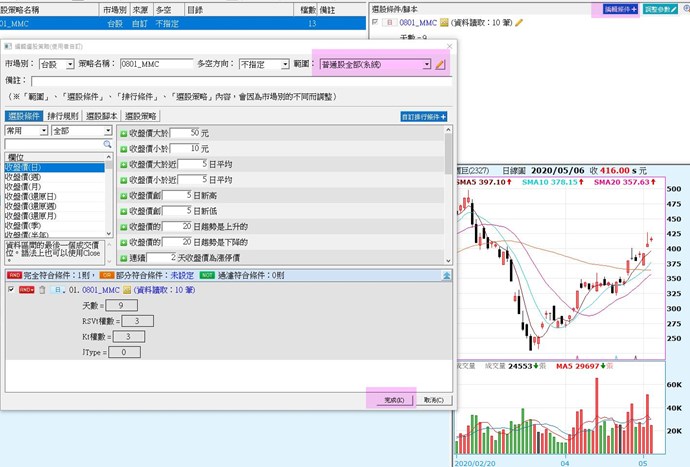Click the AND tag on condition 01

tap(27, 290)
